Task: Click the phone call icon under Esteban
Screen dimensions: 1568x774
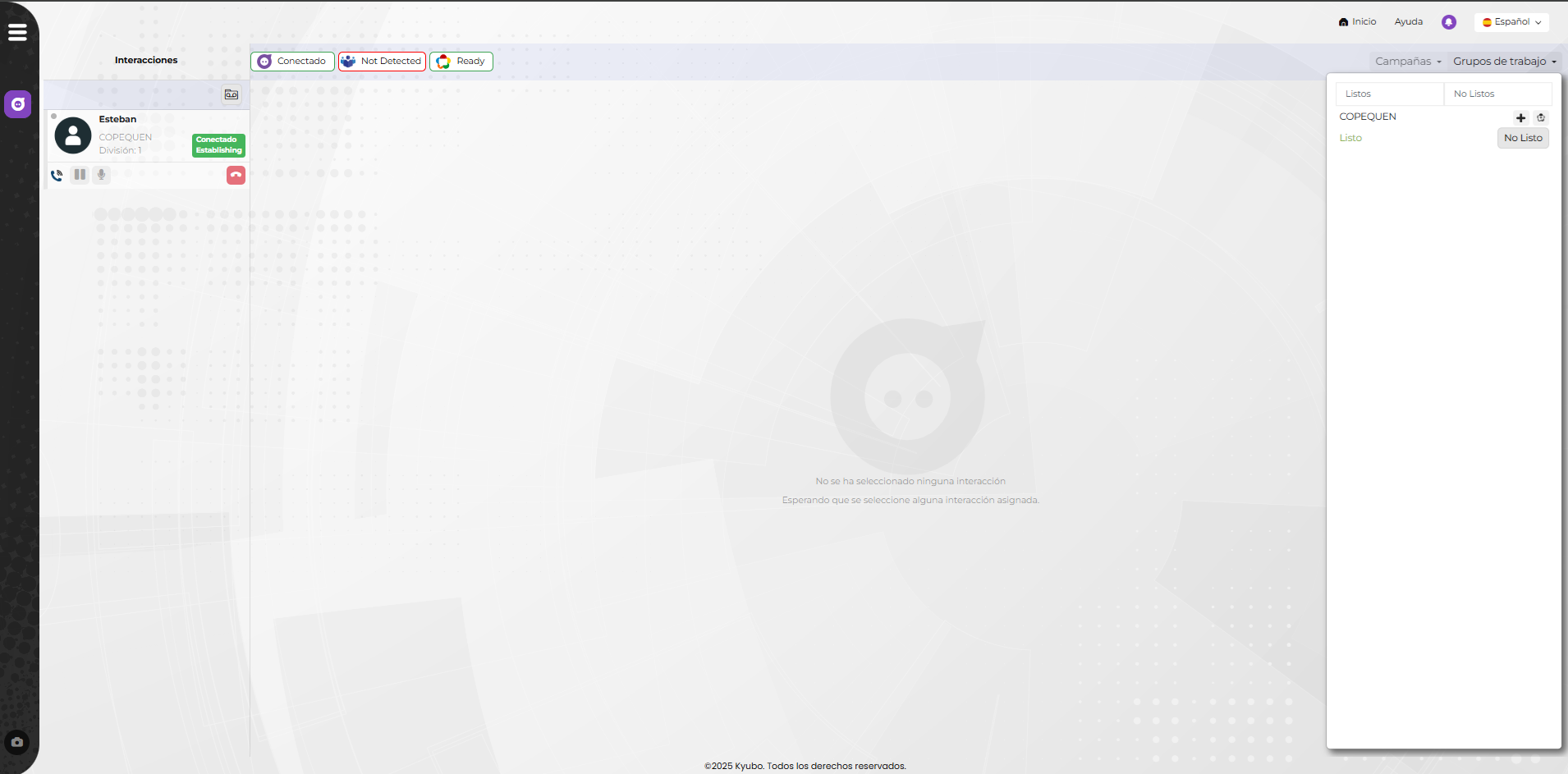Action: pyautogui.click(x=57, y=175)
